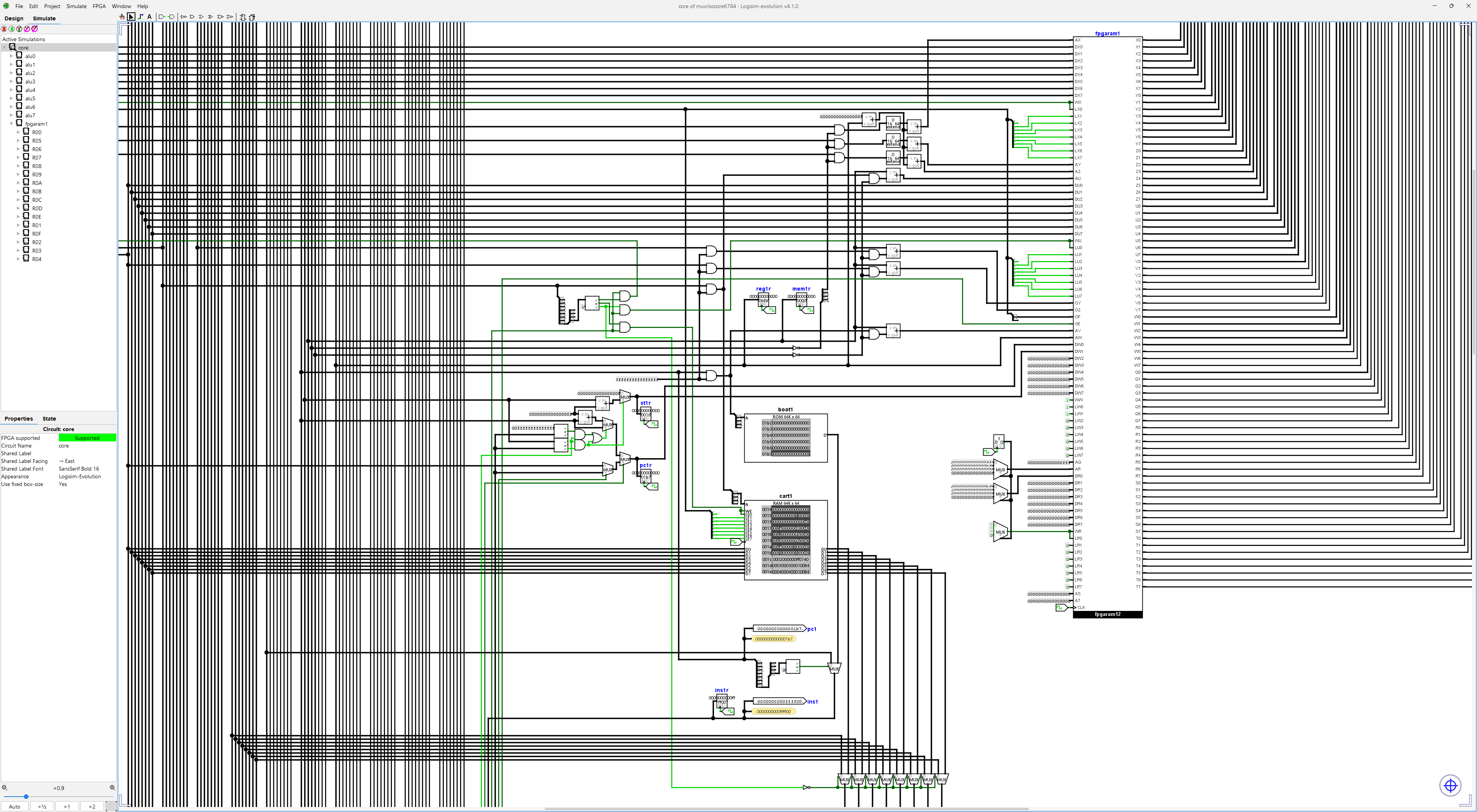1477x812 pixels.
Task: Click the SansSerif Bold 16 font value
Action: pyautogui.click(x=87, y=469)
